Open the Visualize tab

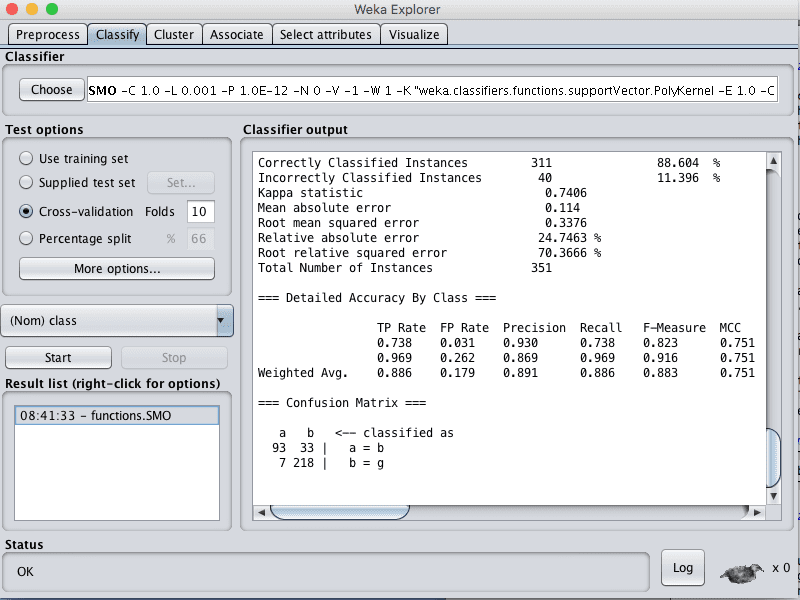[x=414, y=35]
